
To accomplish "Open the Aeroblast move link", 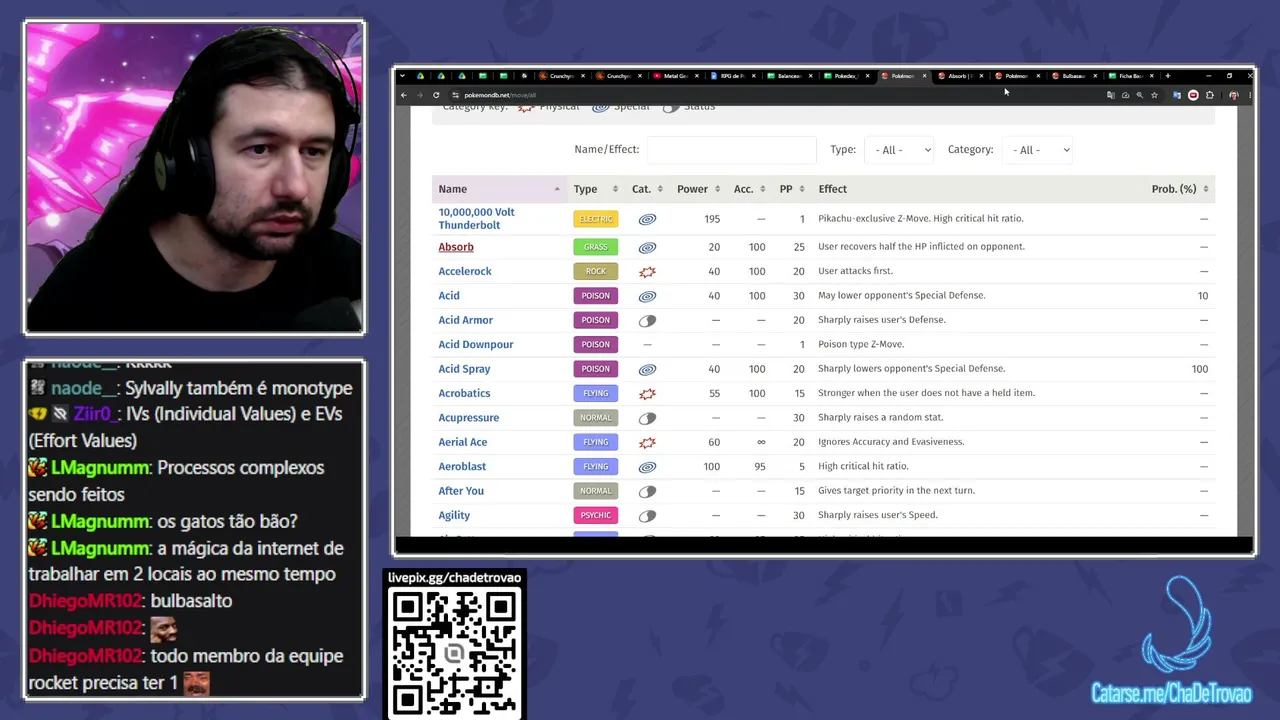I will pyautogui.click(x=462, y=466).
